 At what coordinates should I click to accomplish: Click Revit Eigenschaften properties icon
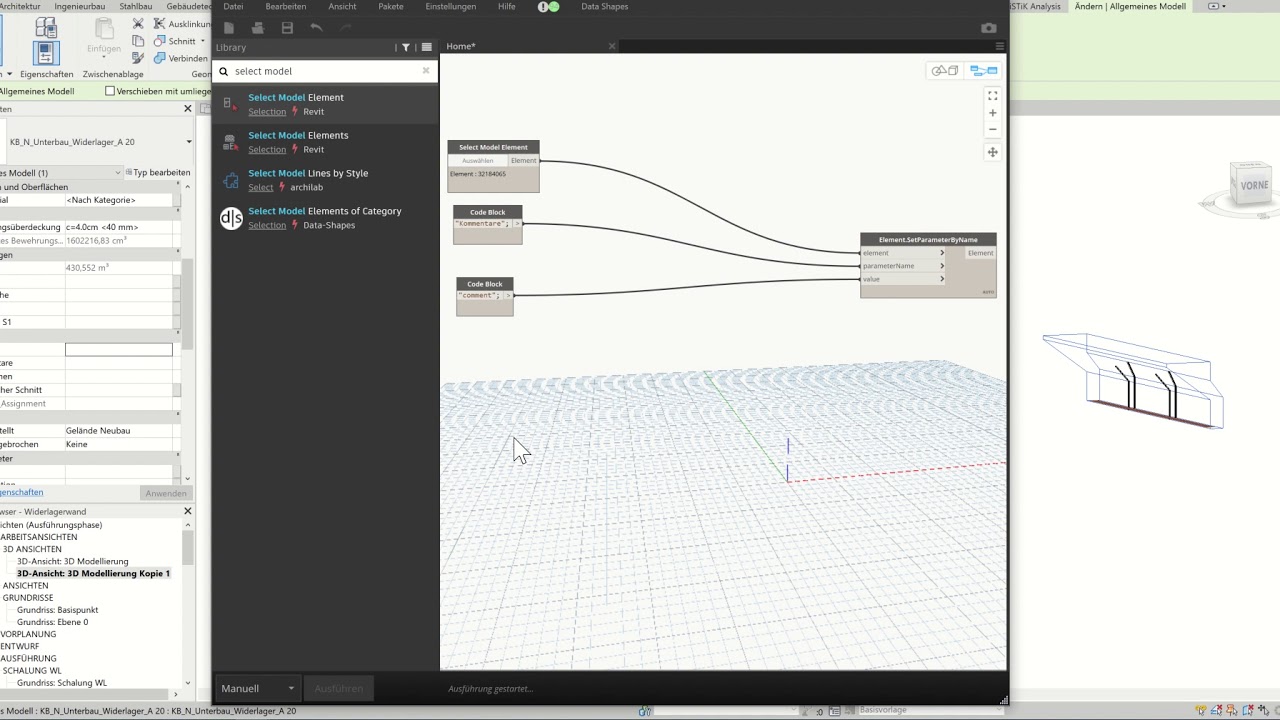(46, 54)
